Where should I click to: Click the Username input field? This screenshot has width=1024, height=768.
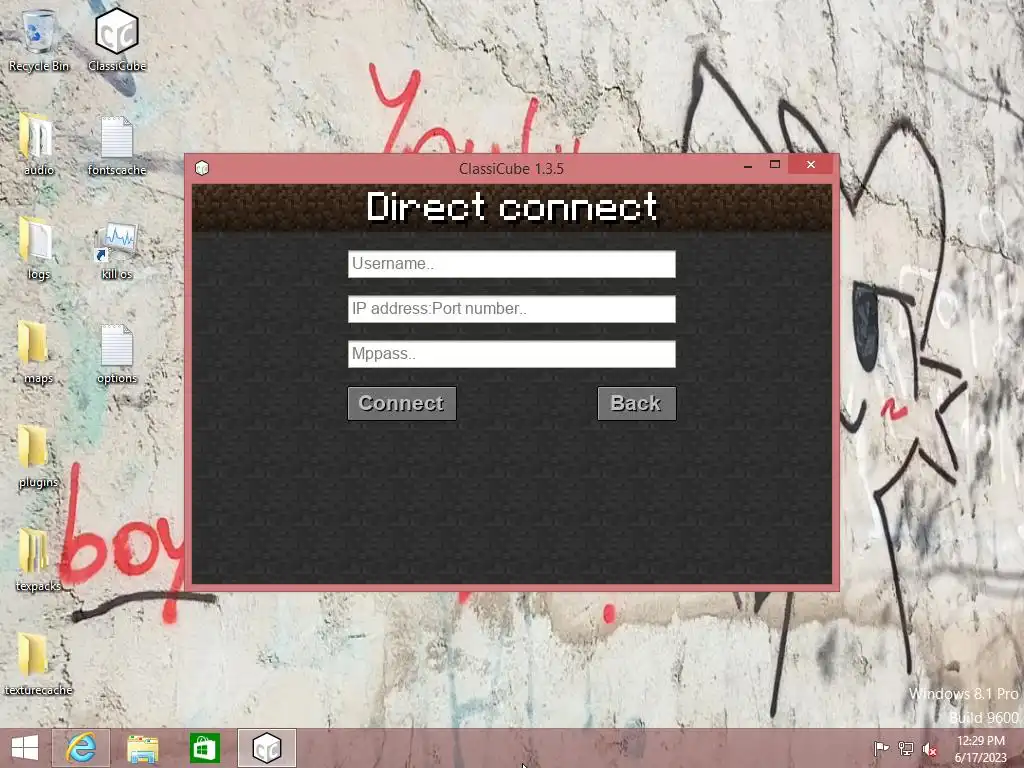coord(512,264)
